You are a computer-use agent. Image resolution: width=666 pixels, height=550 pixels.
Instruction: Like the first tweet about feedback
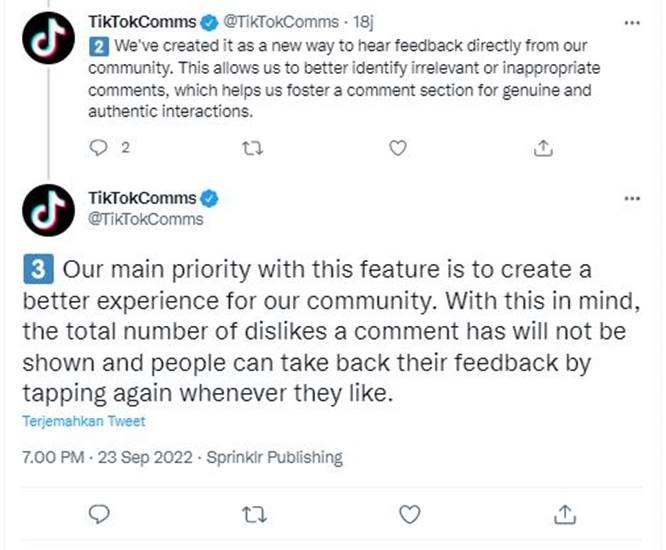pyautogui.click(x=398, y=148)
